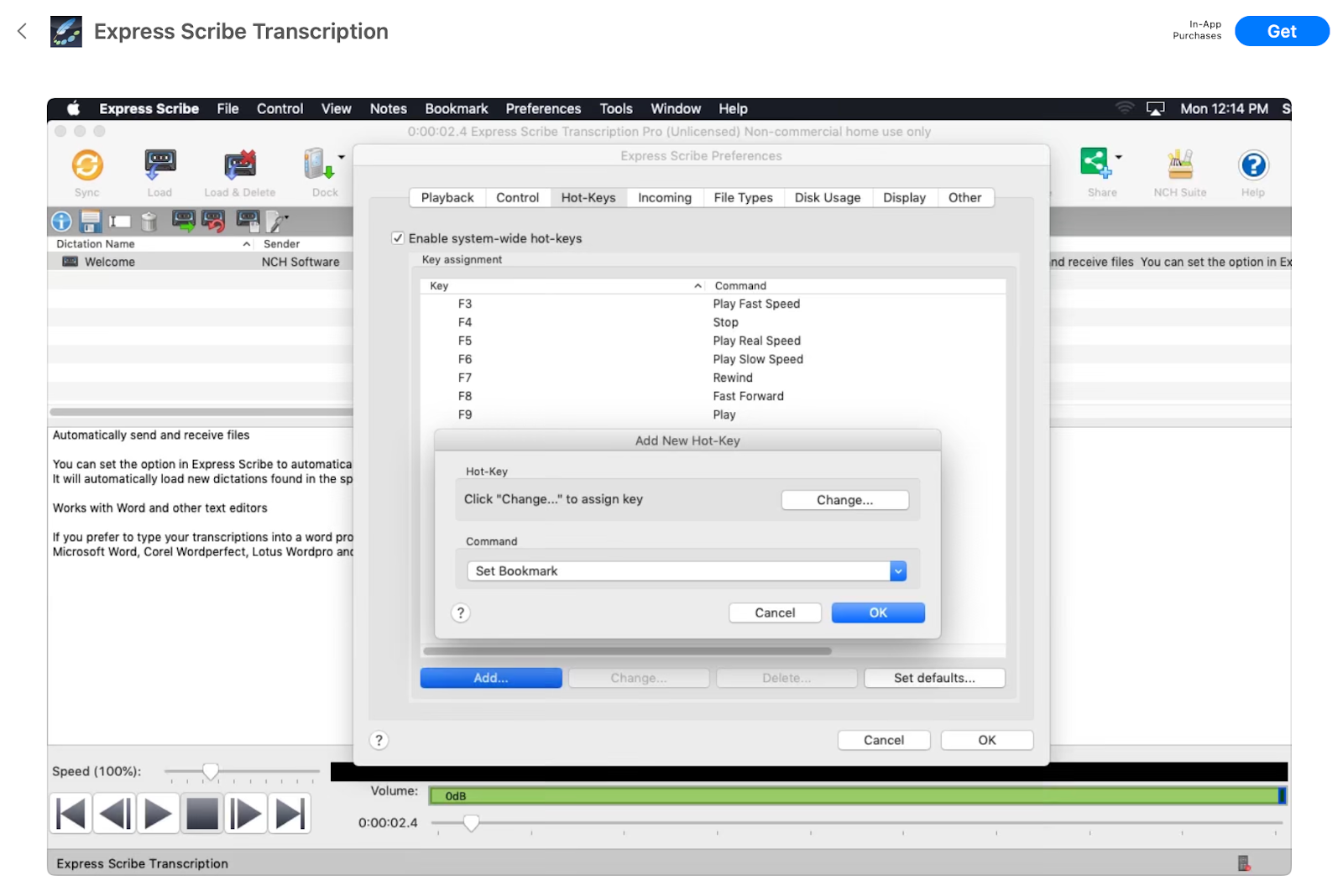Click the skip to end playback button
This screenshot has width=1343, height=896.
(290, 814)
